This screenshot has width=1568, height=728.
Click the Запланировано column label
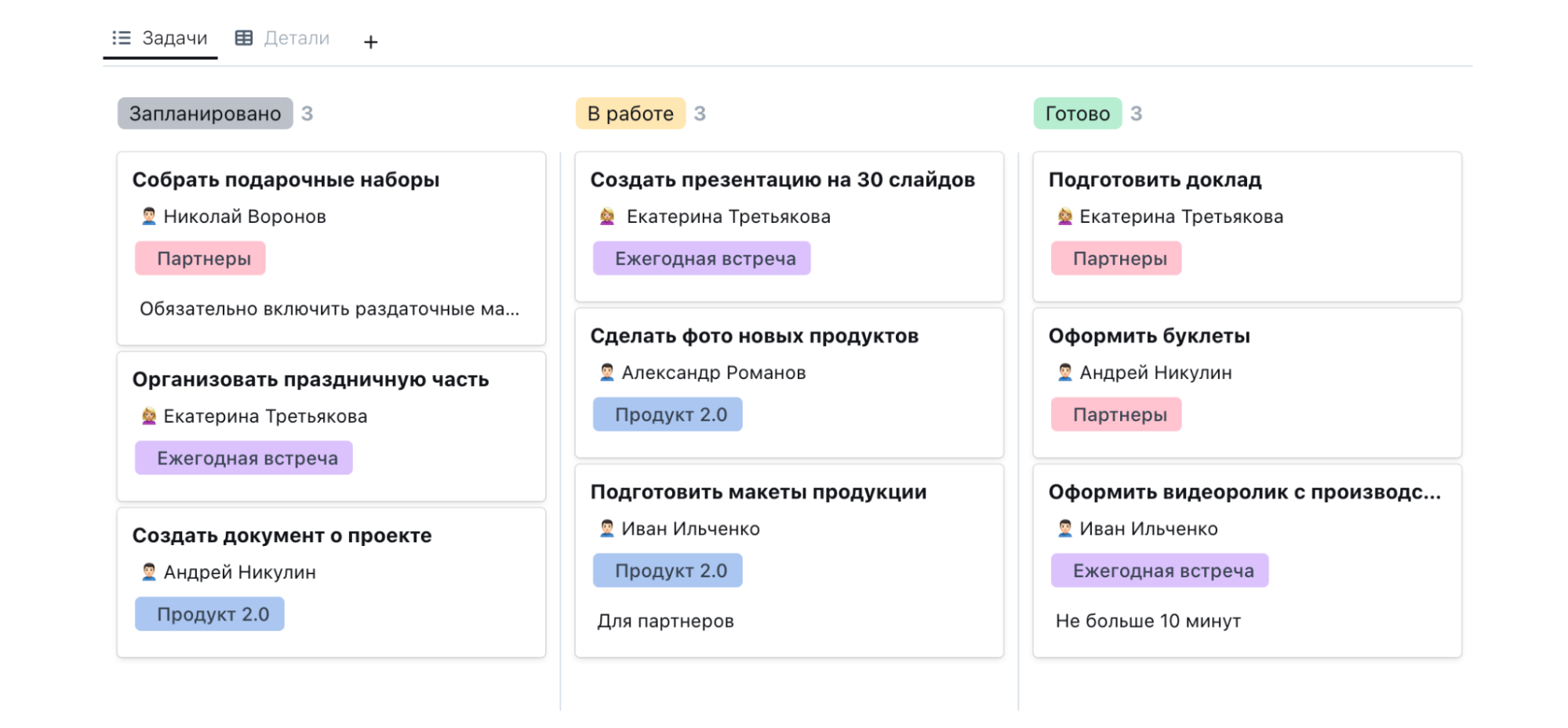coord(205,114)
